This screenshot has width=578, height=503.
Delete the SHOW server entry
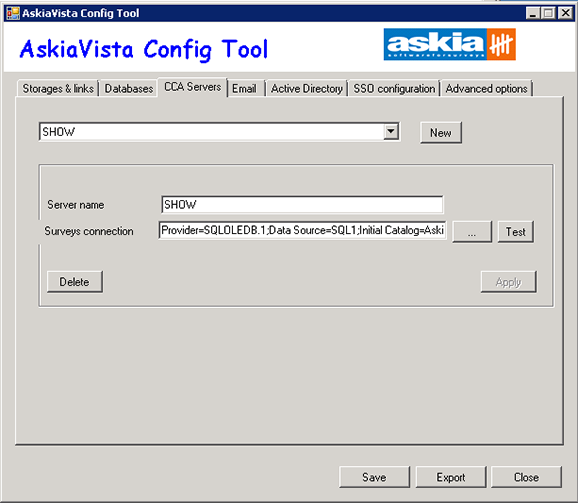pyautogui.click(x=74, y=282)
